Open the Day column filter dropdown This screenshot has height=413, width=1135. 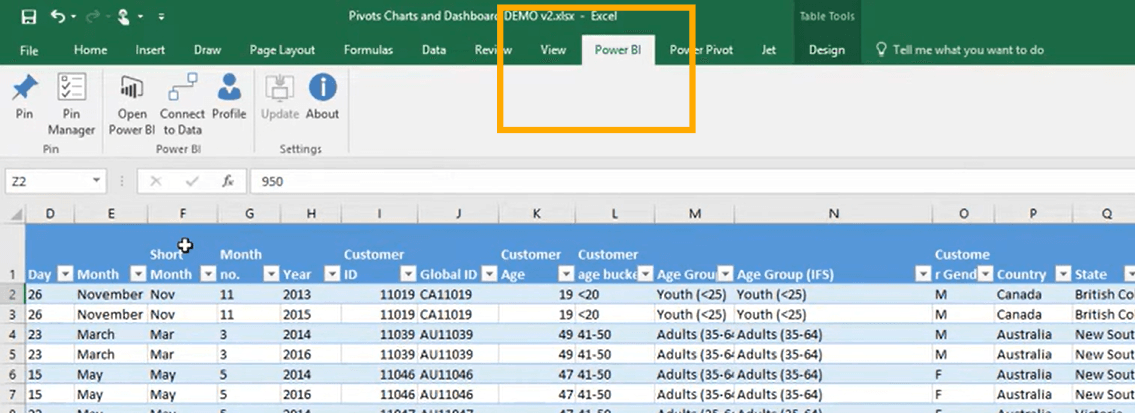click(x=65, y=274)
